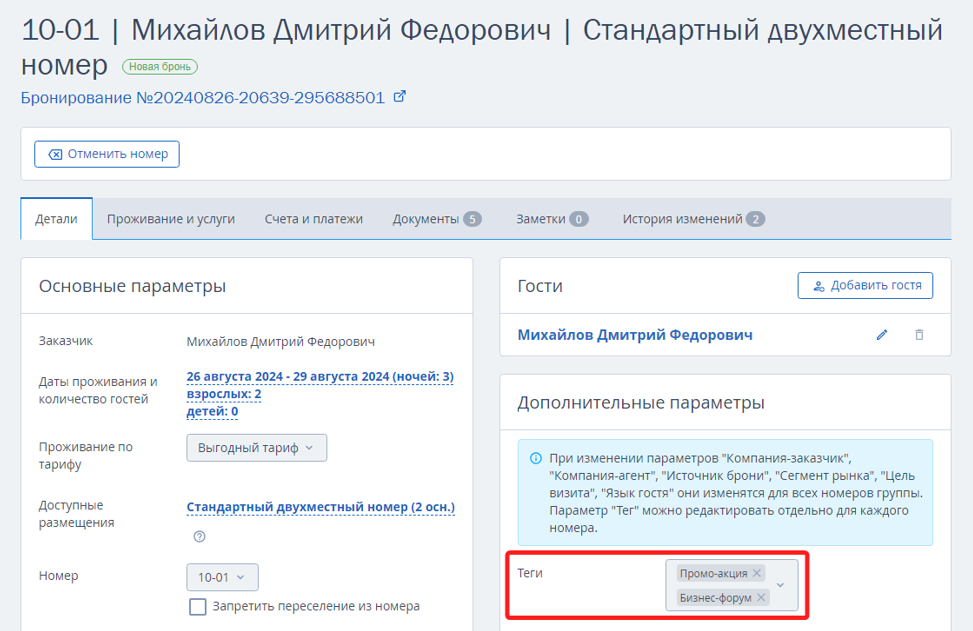Screen dimensions: 973x631
Task: Click the pencil icon to edit guest
Action: click(x=882, y=335)
